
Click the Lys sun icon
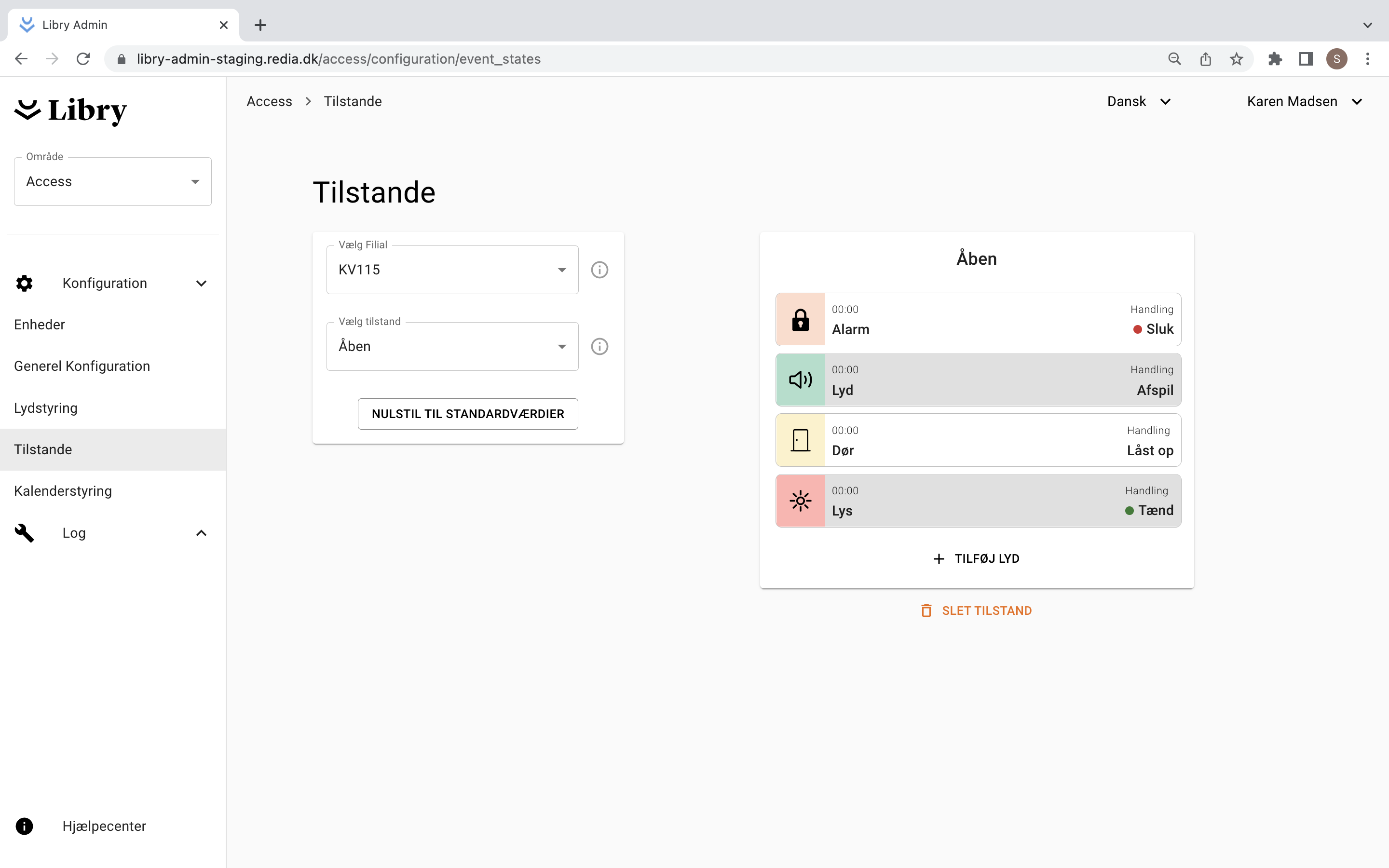click(800, 501)
